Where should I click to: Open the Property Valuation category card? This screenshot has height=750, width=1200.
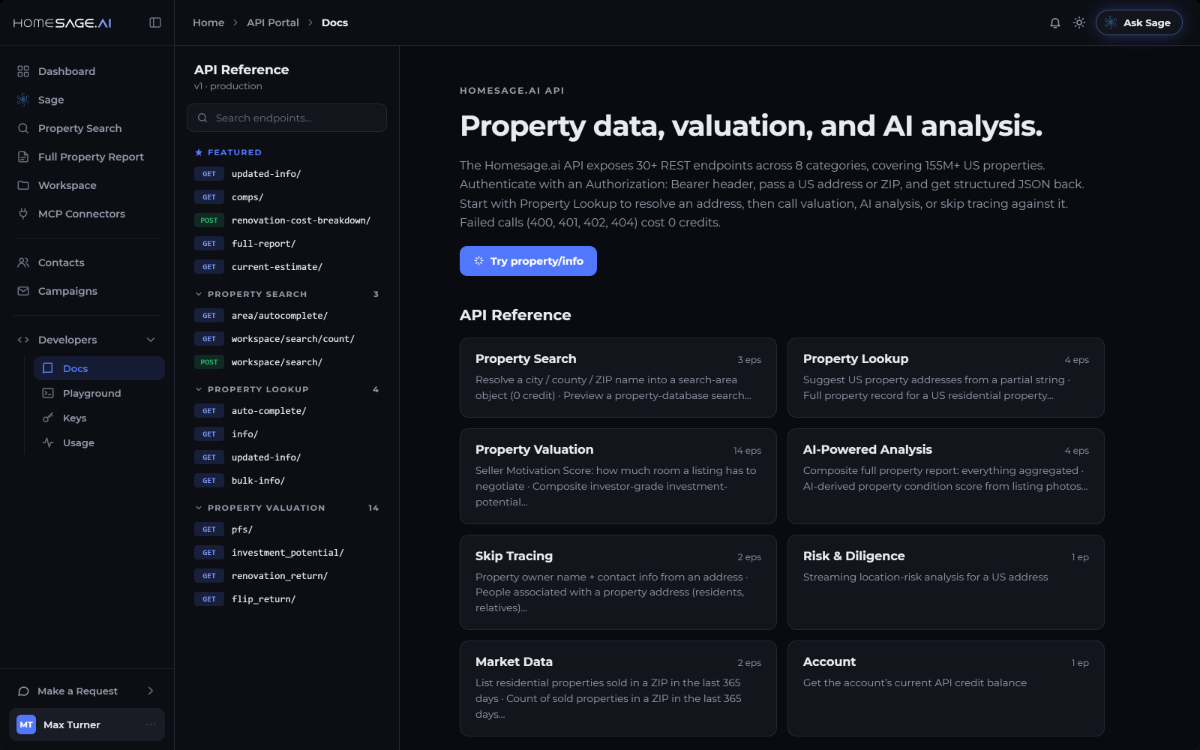(618, 476)
